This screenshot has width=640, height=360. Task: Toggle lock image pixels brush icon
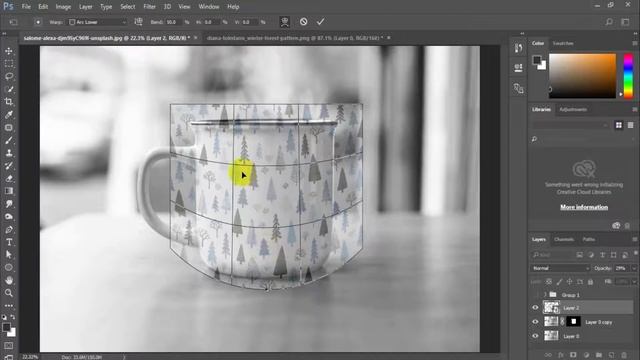click(559, 282)
